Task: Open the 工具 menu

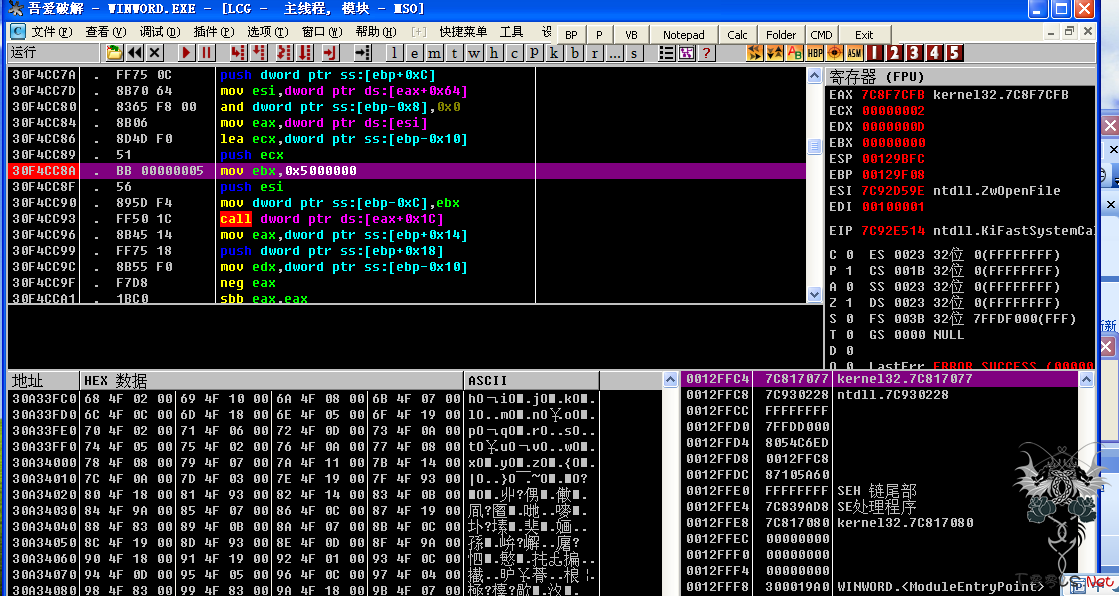Action: coord(512,32)
